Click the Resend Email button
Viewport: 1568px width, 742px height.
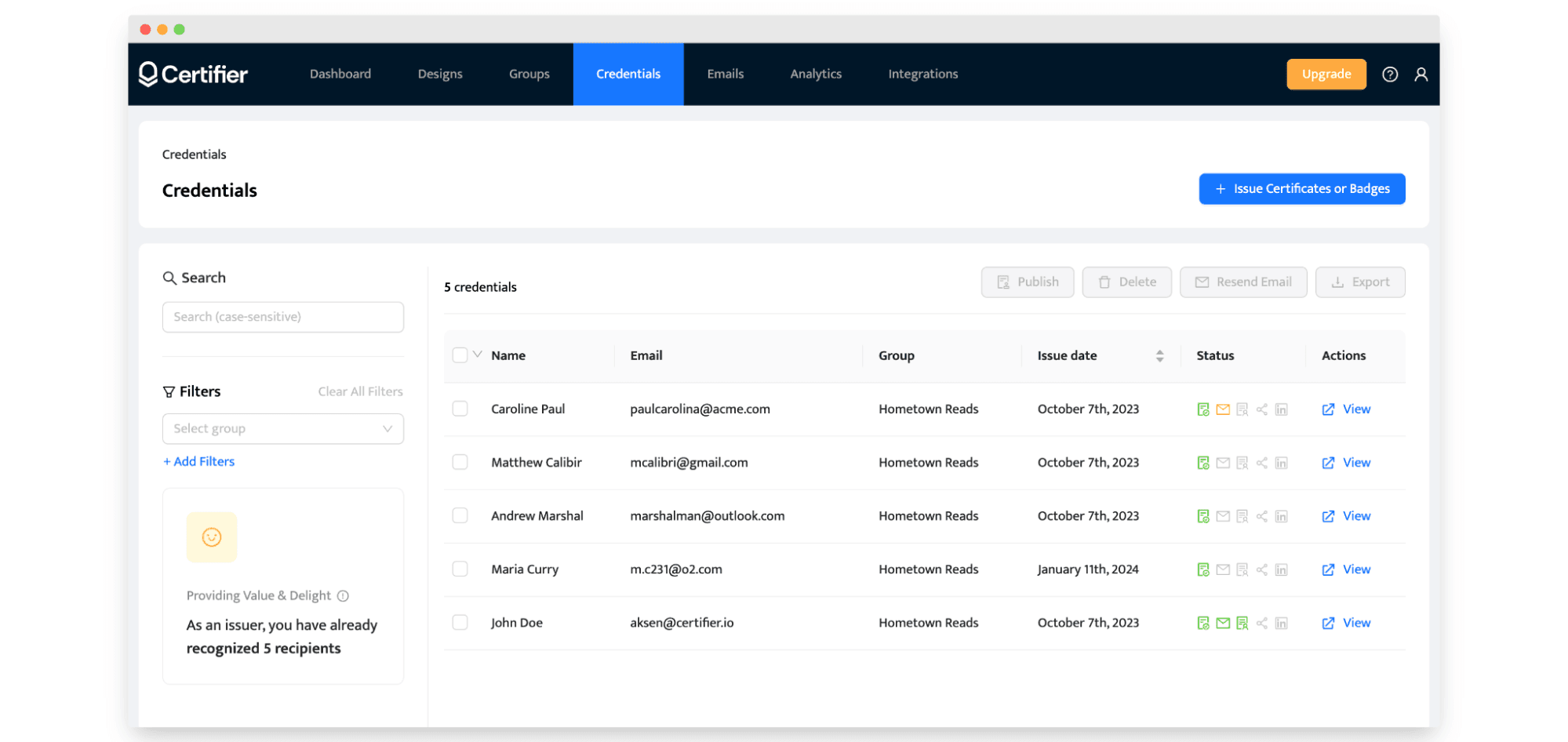(x=1243, y=282)
